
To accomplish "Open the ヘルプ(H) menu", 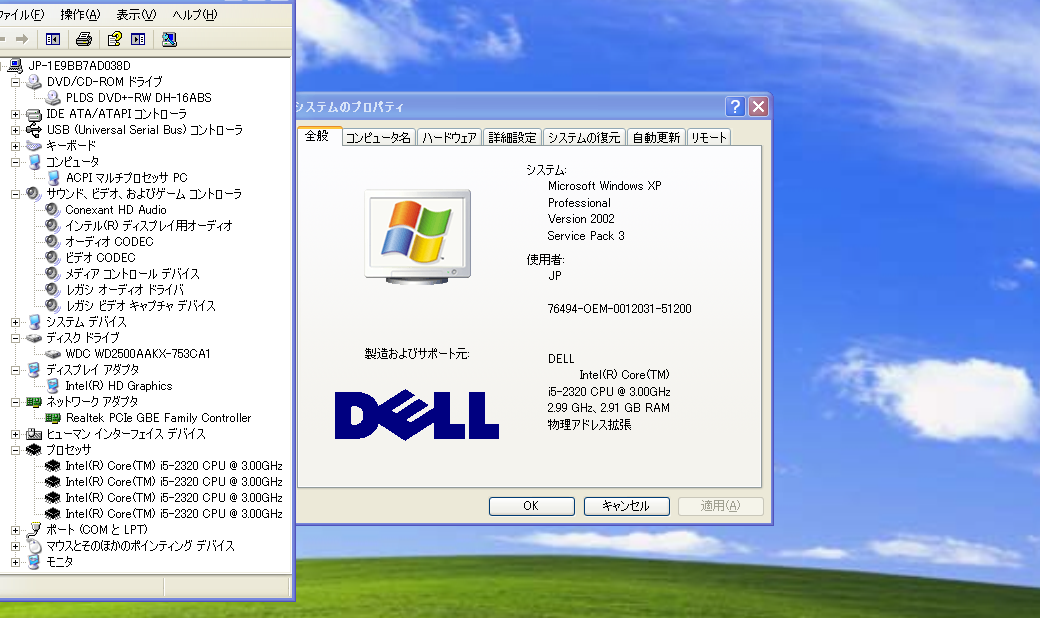I will point(194,15).
